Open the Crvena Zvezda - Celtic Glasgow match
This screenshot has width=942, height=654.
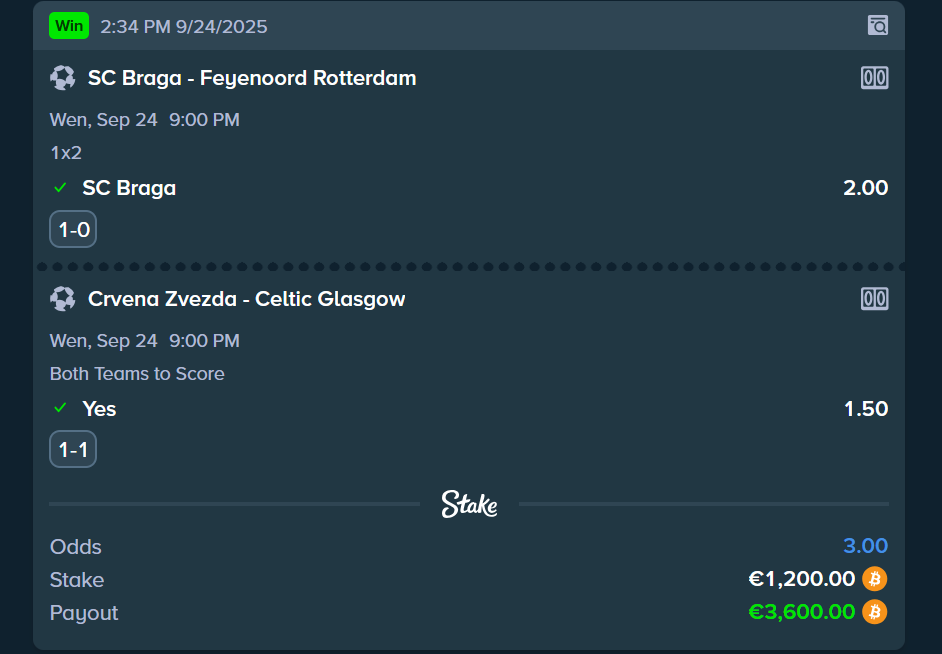pos(246,299)
